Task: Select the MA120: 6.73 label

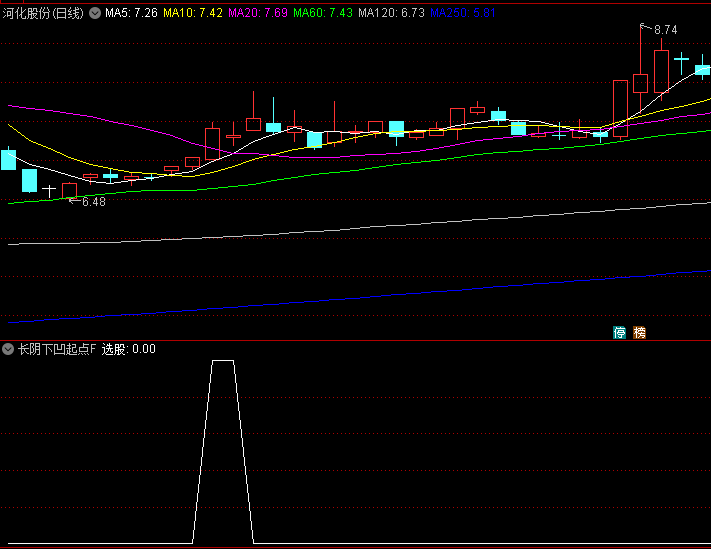Action: point(391,13)
